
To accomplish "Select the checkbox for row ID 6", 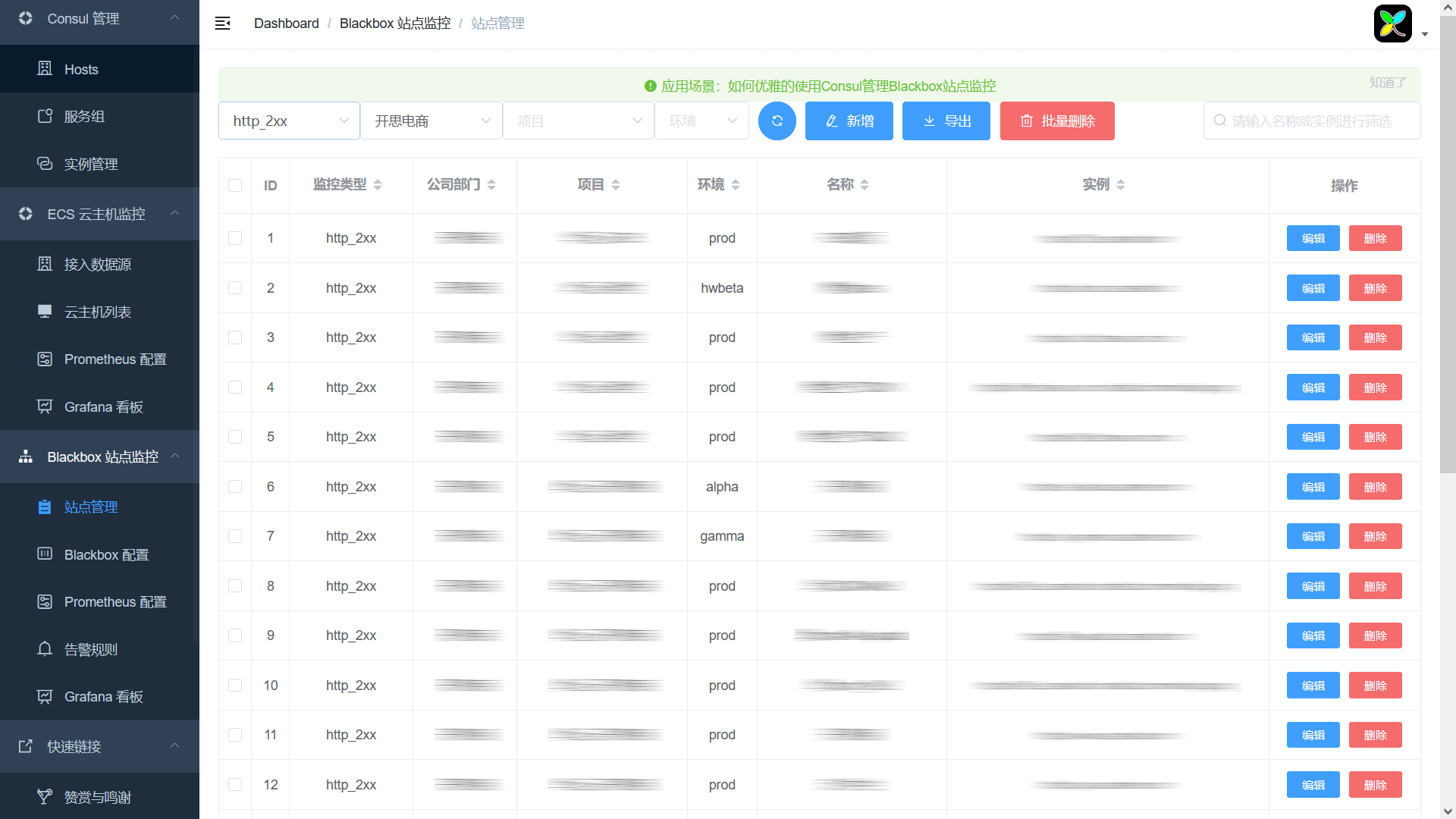I will (x=235, y=487).
